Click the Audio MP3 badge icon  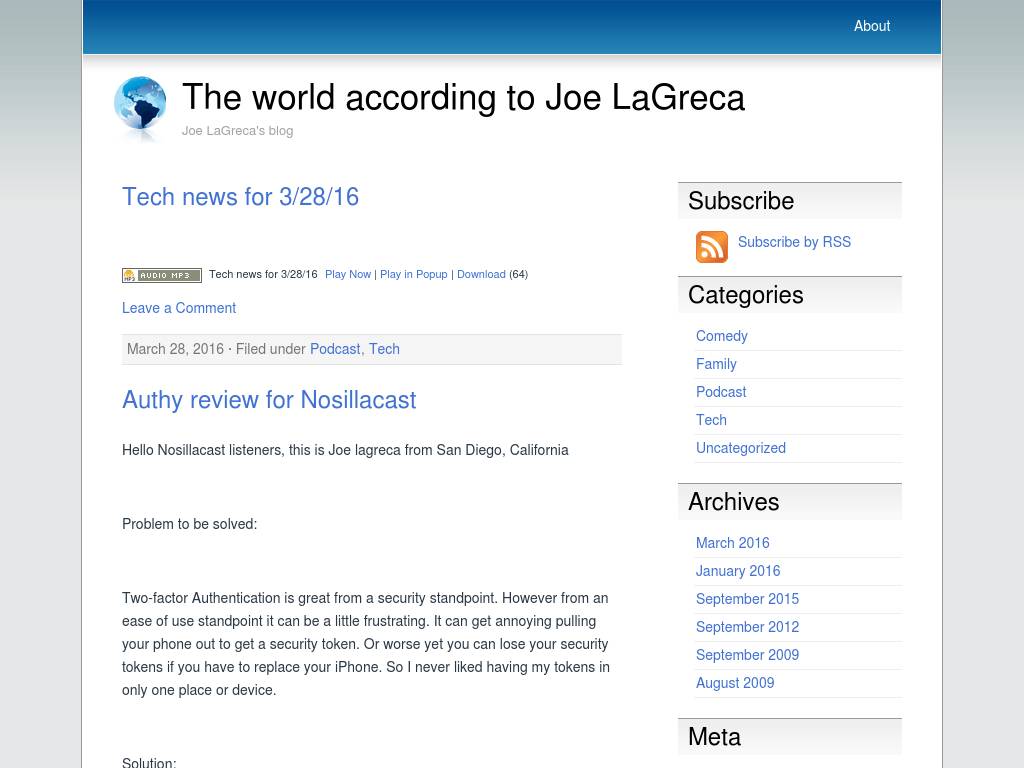162,275
